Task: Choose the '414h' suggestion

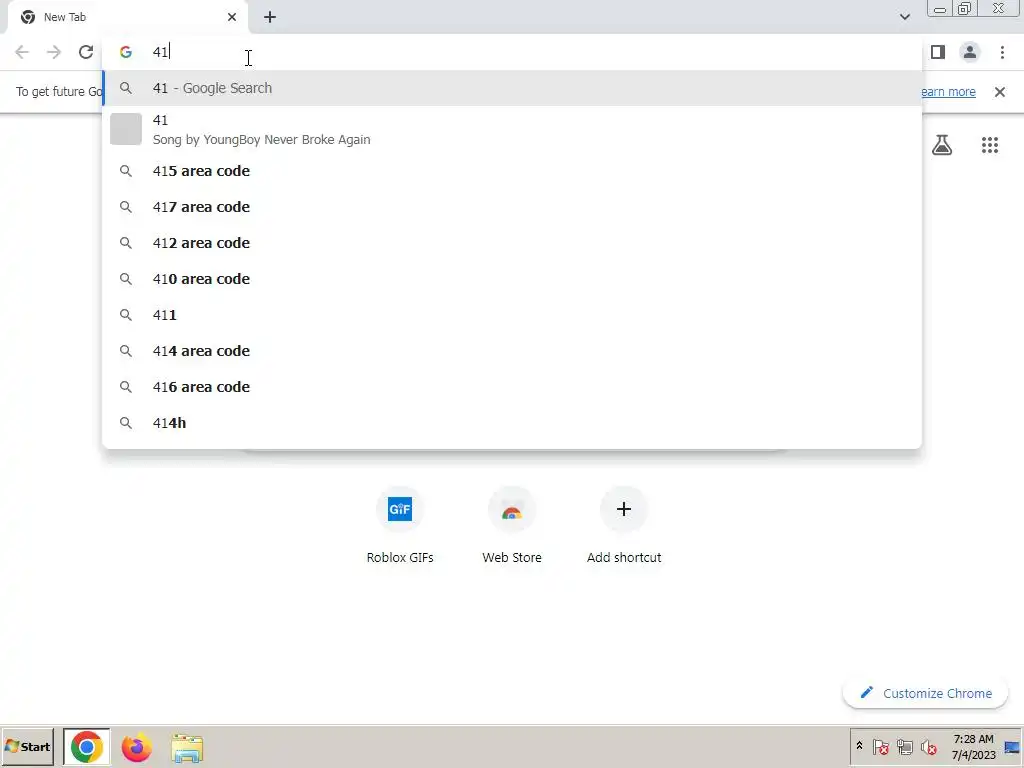Action: (512, 423)
